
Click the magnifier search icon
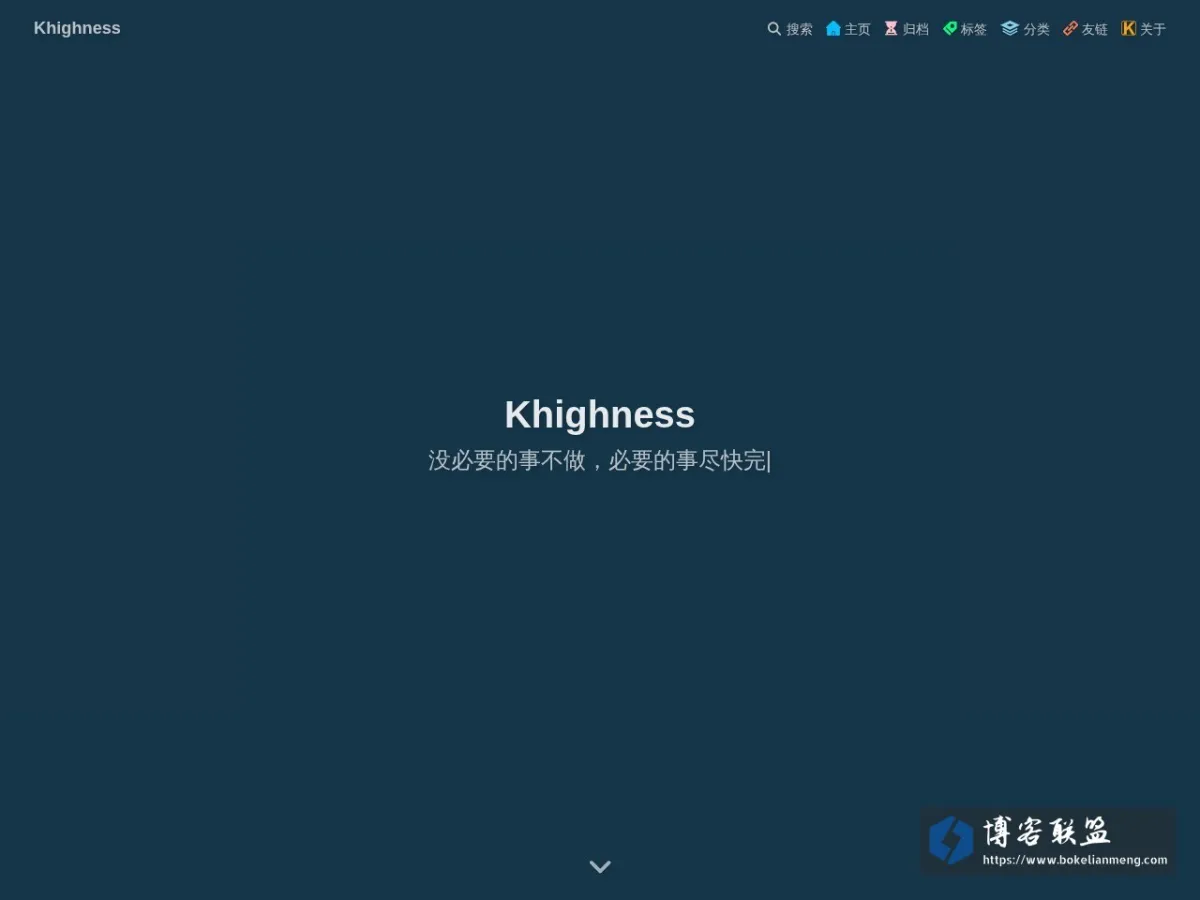pos(774,29)
